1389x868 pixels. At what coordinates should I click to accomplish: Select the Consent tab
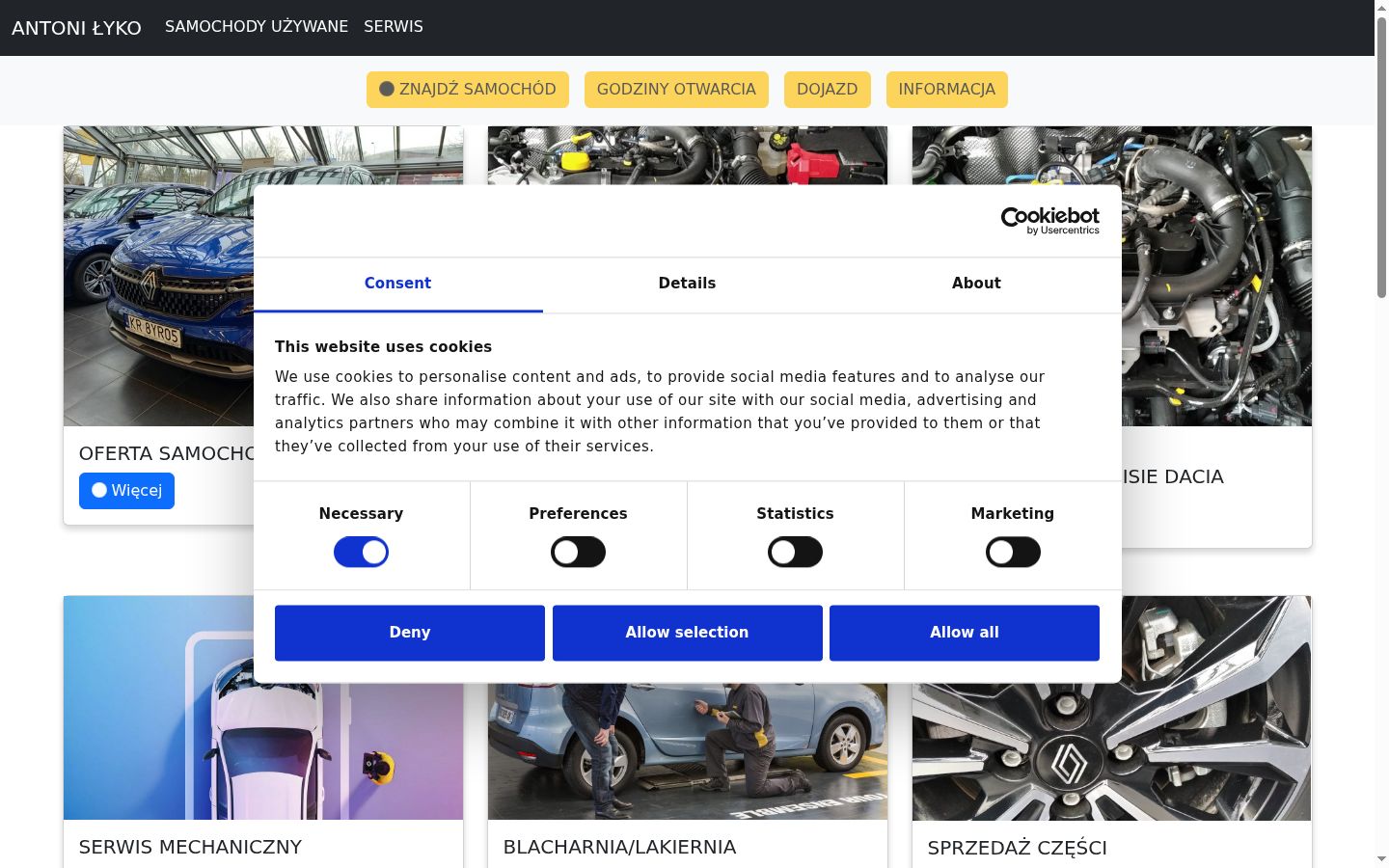pyautogui.click(x=397, y=284)
